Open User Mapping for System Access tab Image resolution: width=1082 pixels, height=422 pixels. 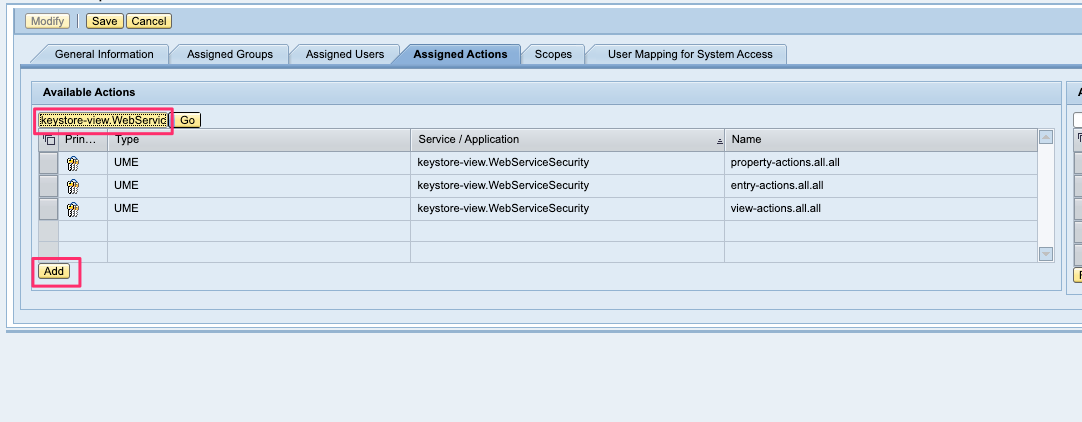[x=690, y=54]
